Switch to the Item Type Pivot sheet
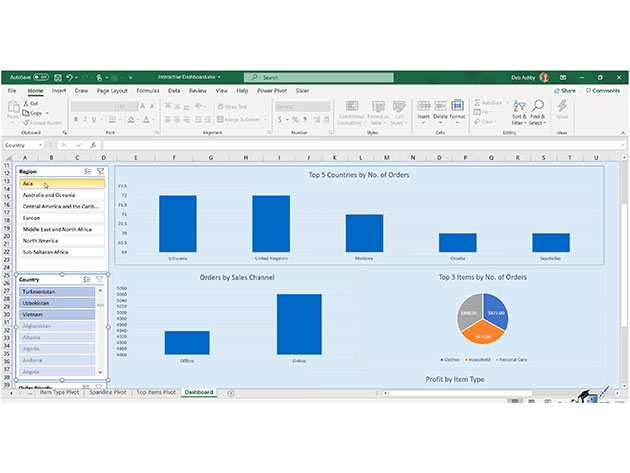This screenshot has height=473, width=630. (59, 392)
